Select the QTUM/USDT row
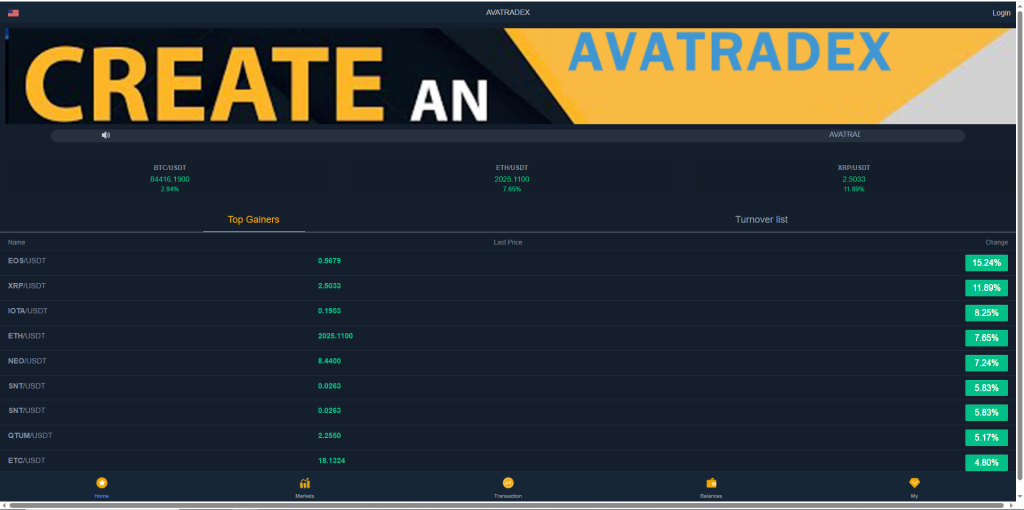Screen dimensions: 1024x510 507,437
